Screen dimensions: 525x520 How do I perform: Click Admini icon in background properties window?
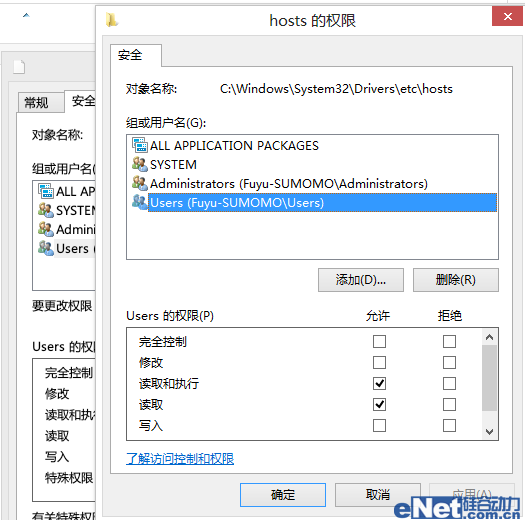(x=46, y=229)
